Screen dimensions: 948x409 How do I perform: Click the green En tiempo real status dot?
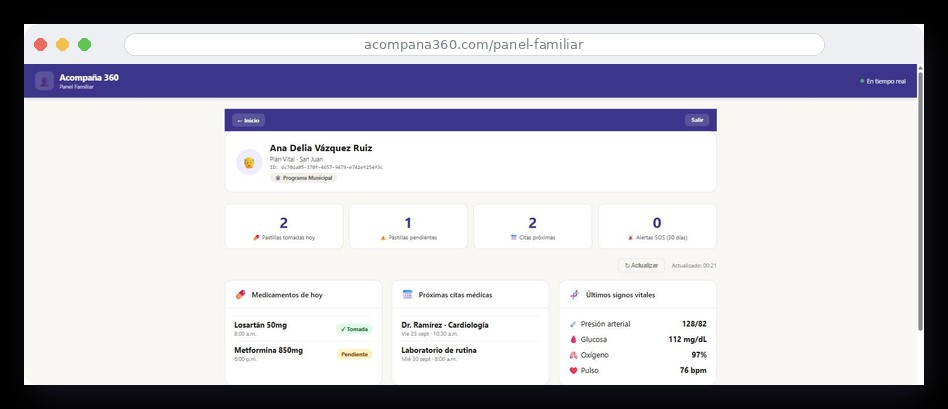point(862,81)
